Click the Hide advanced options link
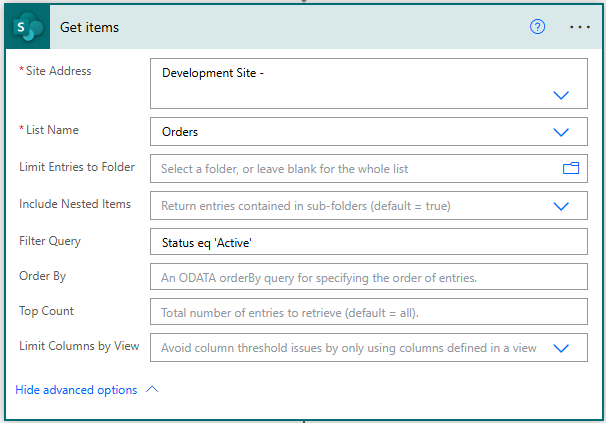This screenshot has height=423, width=606. click(x=77, y=390)
